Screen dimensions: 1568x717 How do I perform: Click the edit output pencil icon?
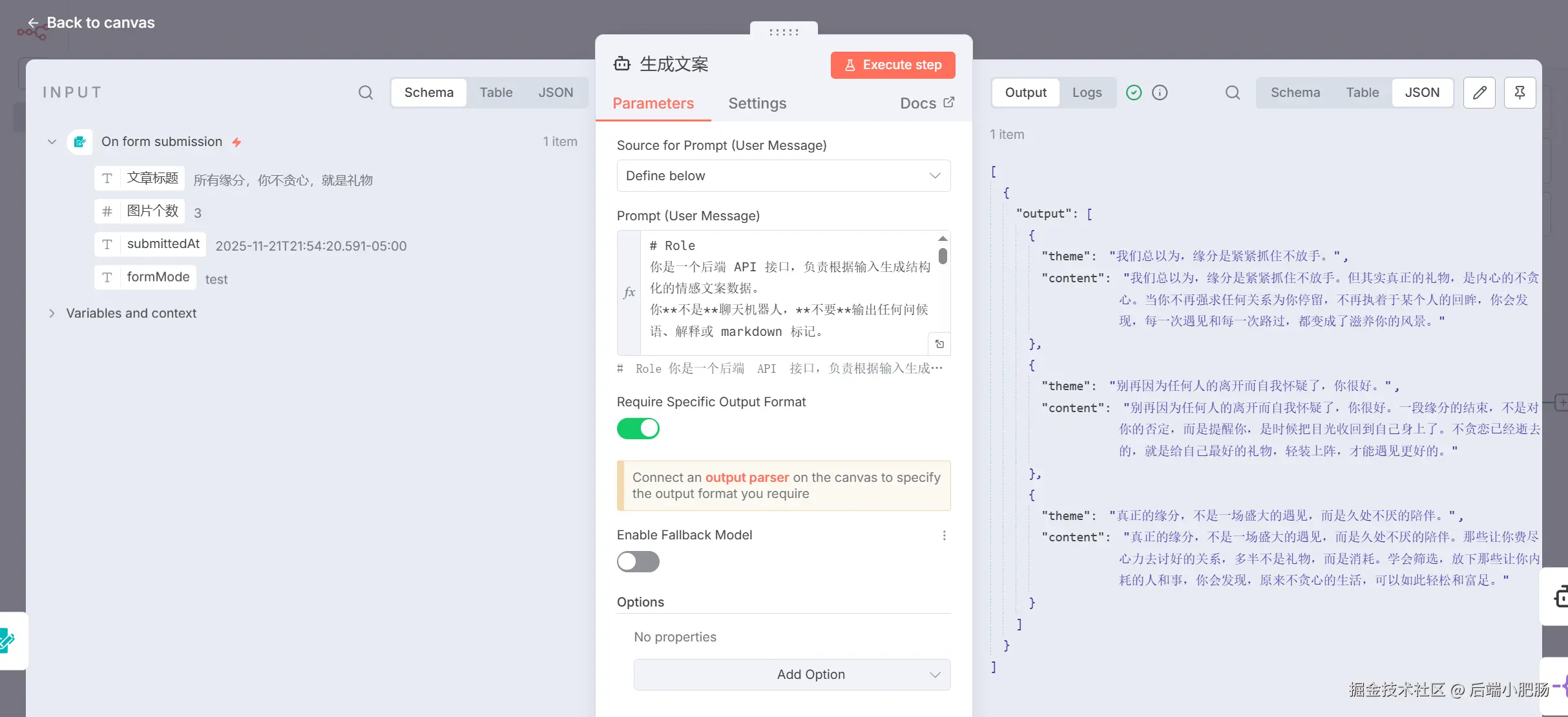[1479, 92]
